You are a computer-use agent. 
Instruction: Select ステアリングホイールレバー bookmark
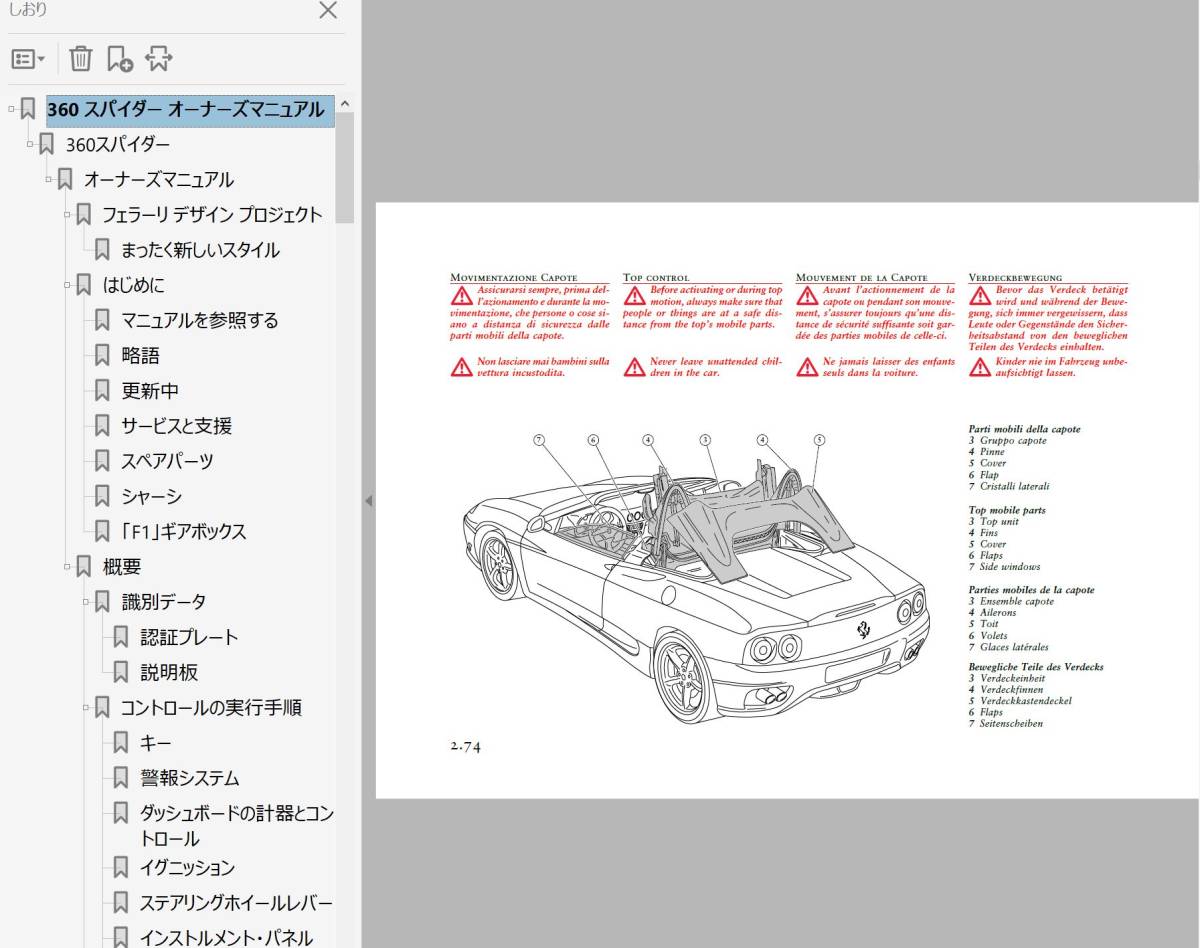(x=236, y=903)
